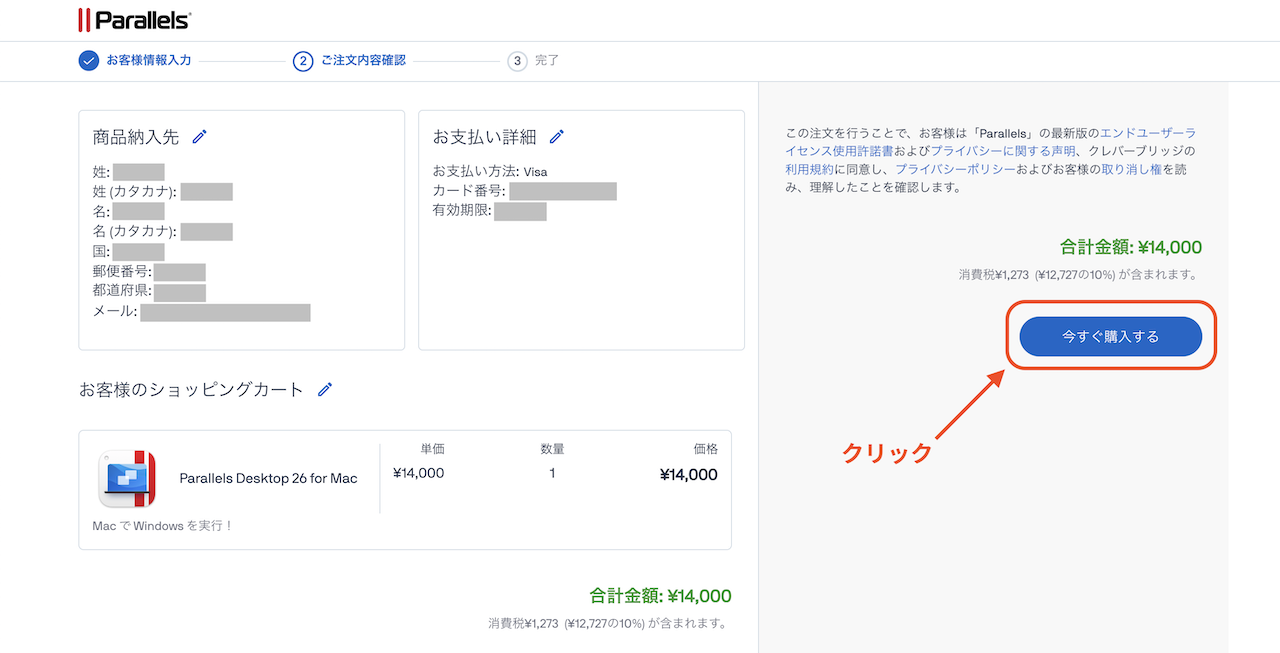This screenshot has height=653, width=1280.
Task: Click the step 3 number circle
Action: 517,61
